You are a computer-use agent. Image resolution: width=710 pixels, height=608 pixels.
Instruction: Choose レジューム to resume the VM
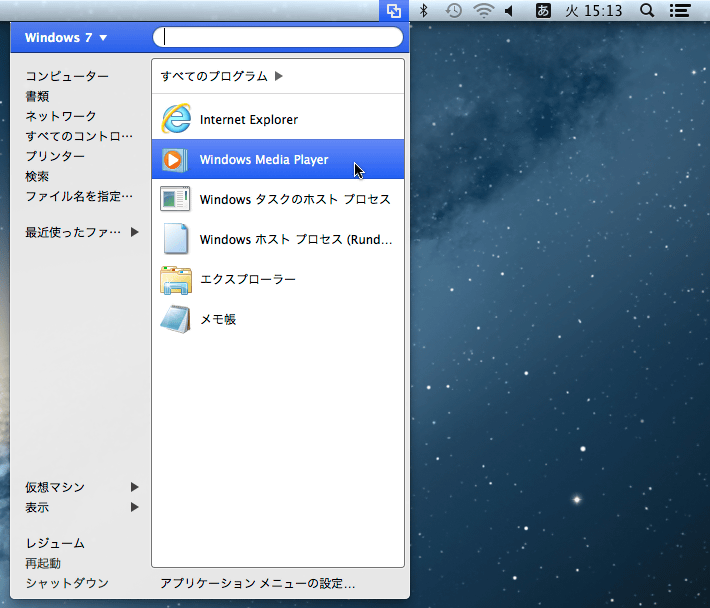click(x=55, y=543)
